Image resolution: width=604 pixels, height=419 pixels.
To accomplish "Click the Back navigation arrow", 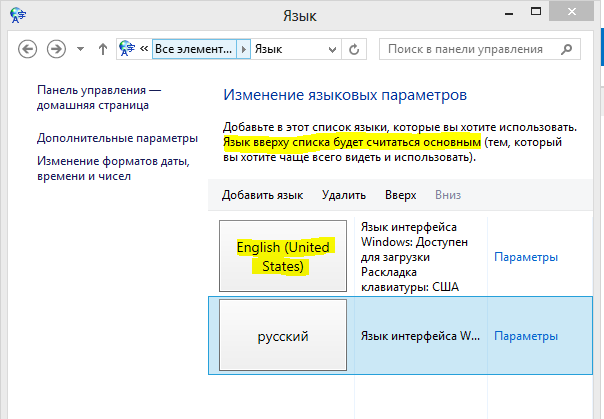I will [x=27, y=49].
